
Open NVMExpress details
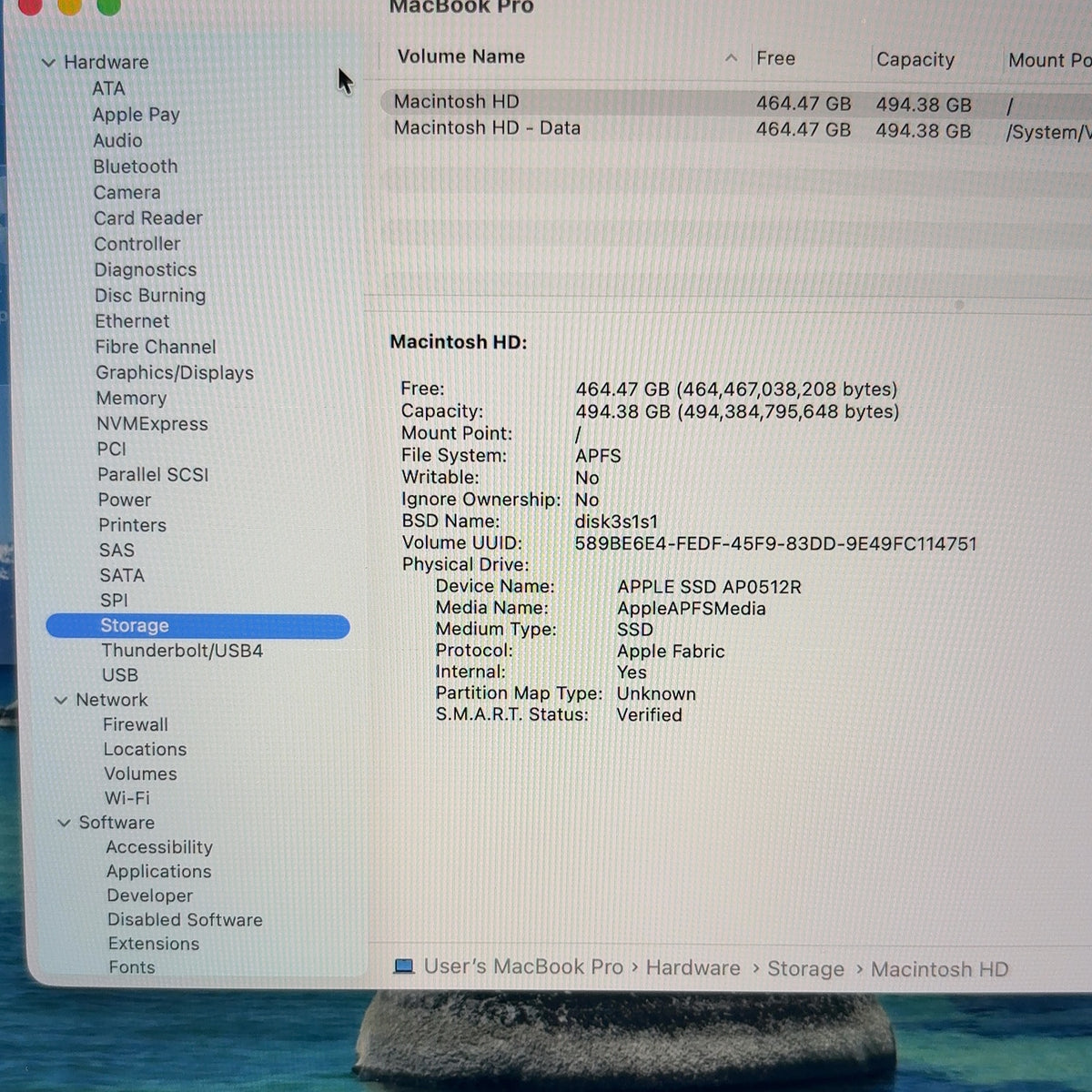(152, 423)
